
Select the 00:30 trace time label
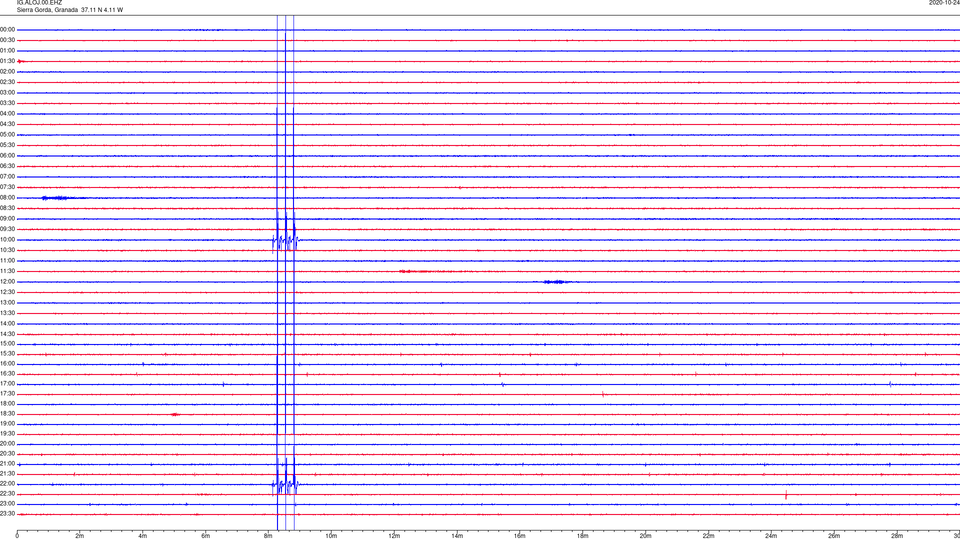(8, 40)
